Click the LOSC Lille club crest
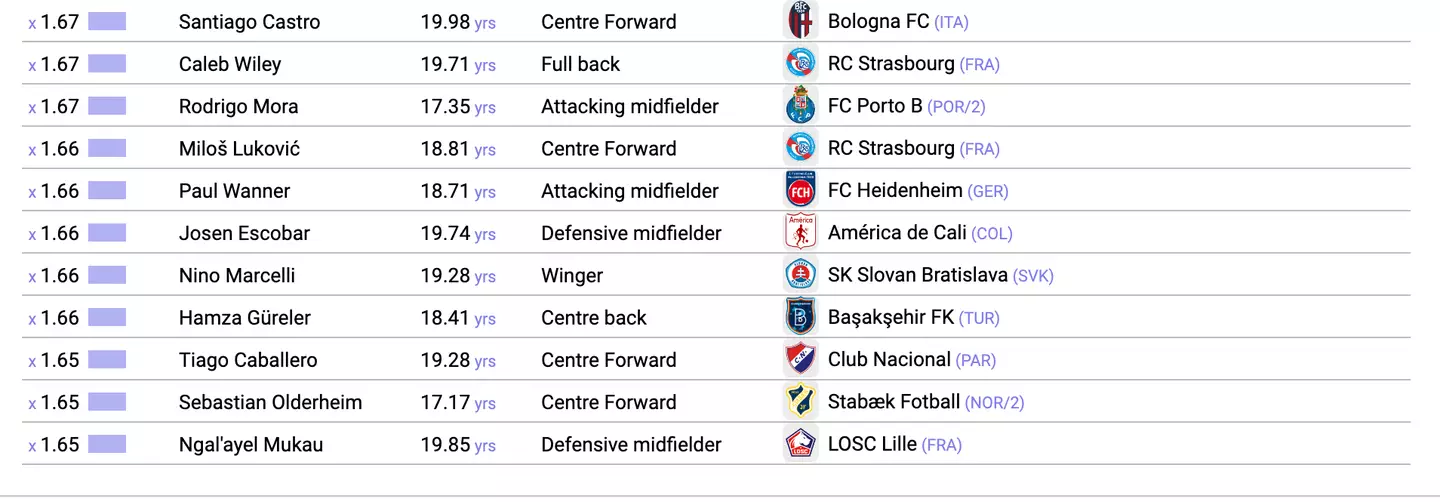The height and width of the screenshot is (502, 1440). tap(801, 444)
